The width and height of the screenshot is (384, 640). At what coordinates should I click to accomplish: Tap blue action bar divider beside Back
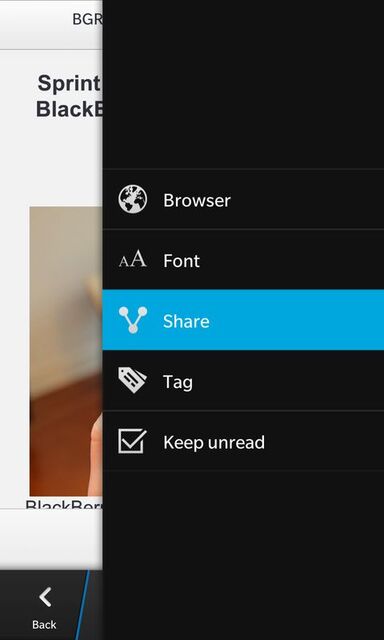(82, 605)
